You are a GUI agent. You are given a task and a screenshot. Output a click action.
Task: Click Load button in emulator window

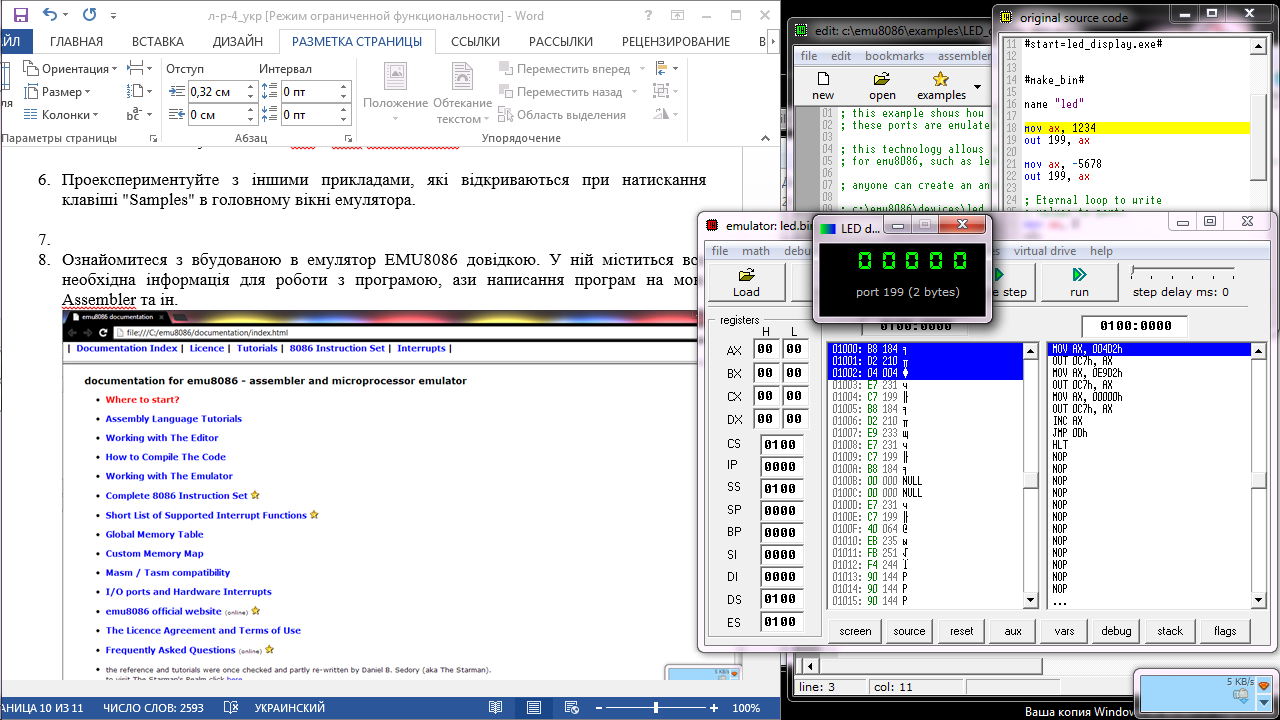coord(746,283)
